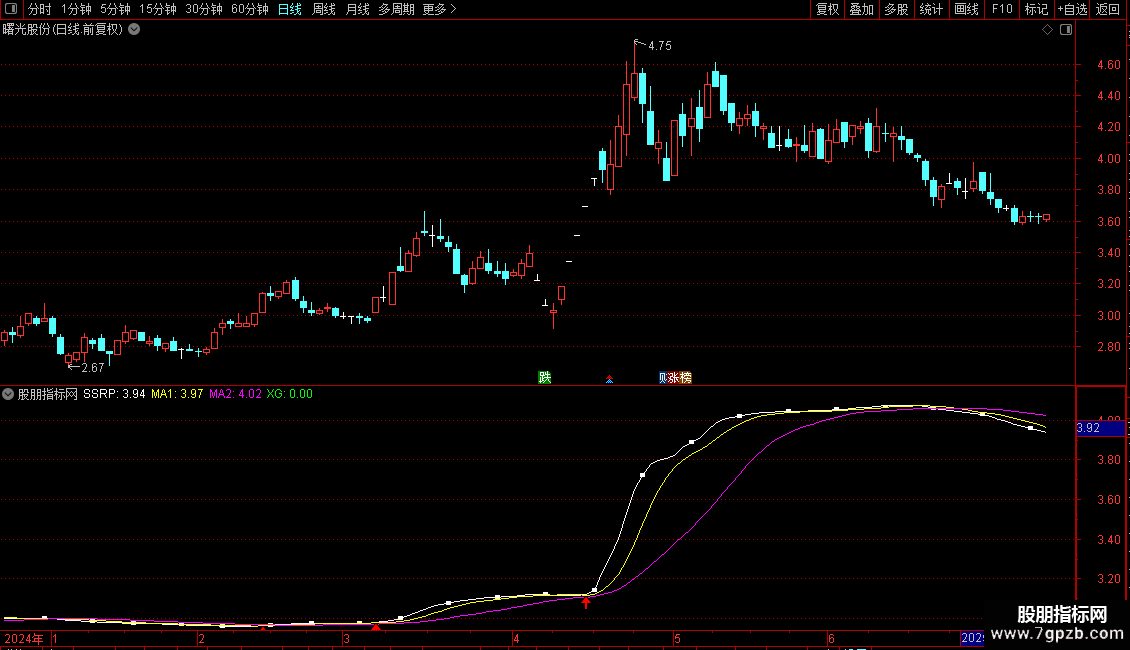Click the 标记 mark button
This screenshot has height=650, width=1130.
tap(1036, 9)
